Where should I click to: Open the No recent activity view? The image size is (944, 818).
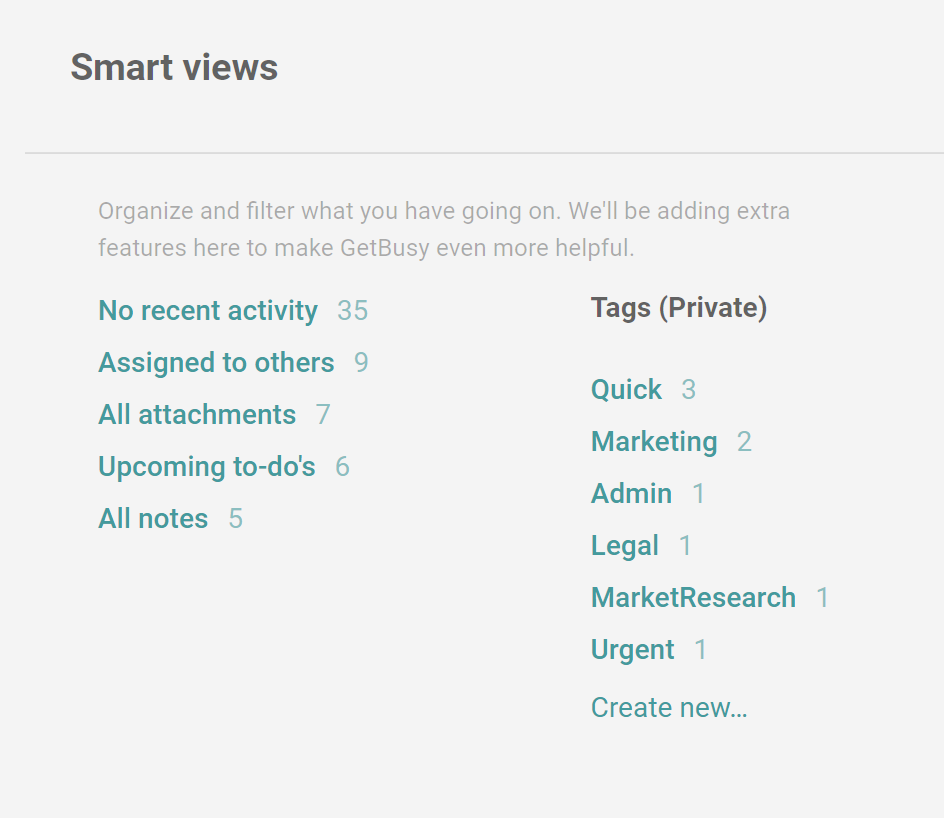[208, 311]
